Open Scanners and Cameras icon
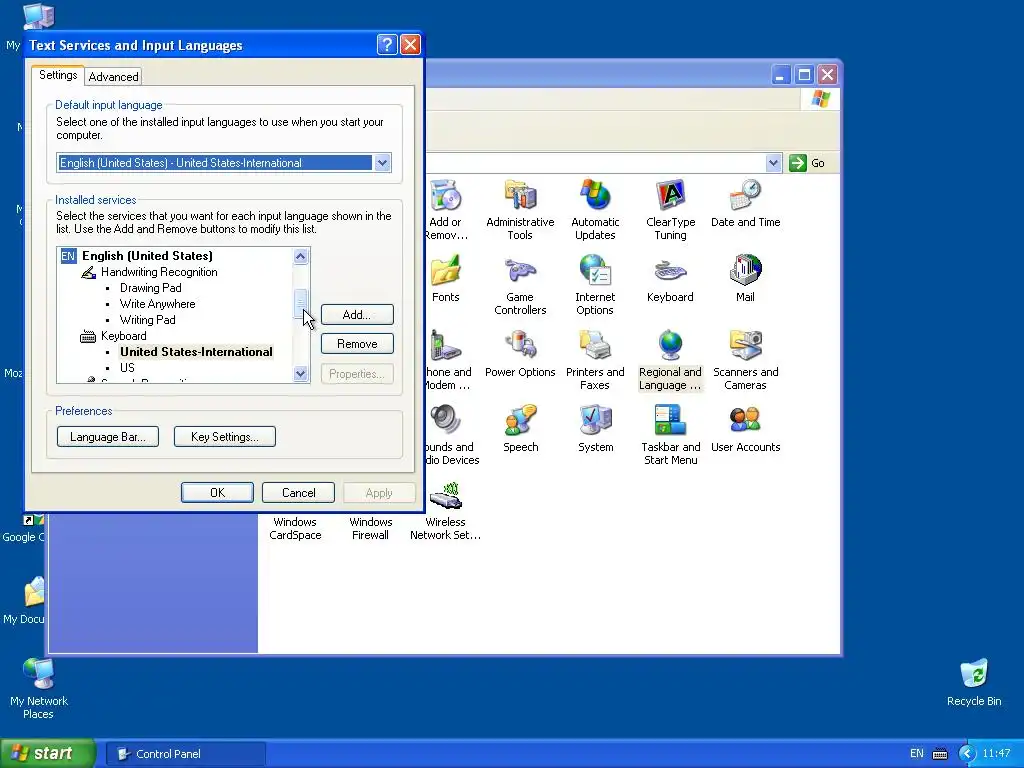 [x=745, y=360]
